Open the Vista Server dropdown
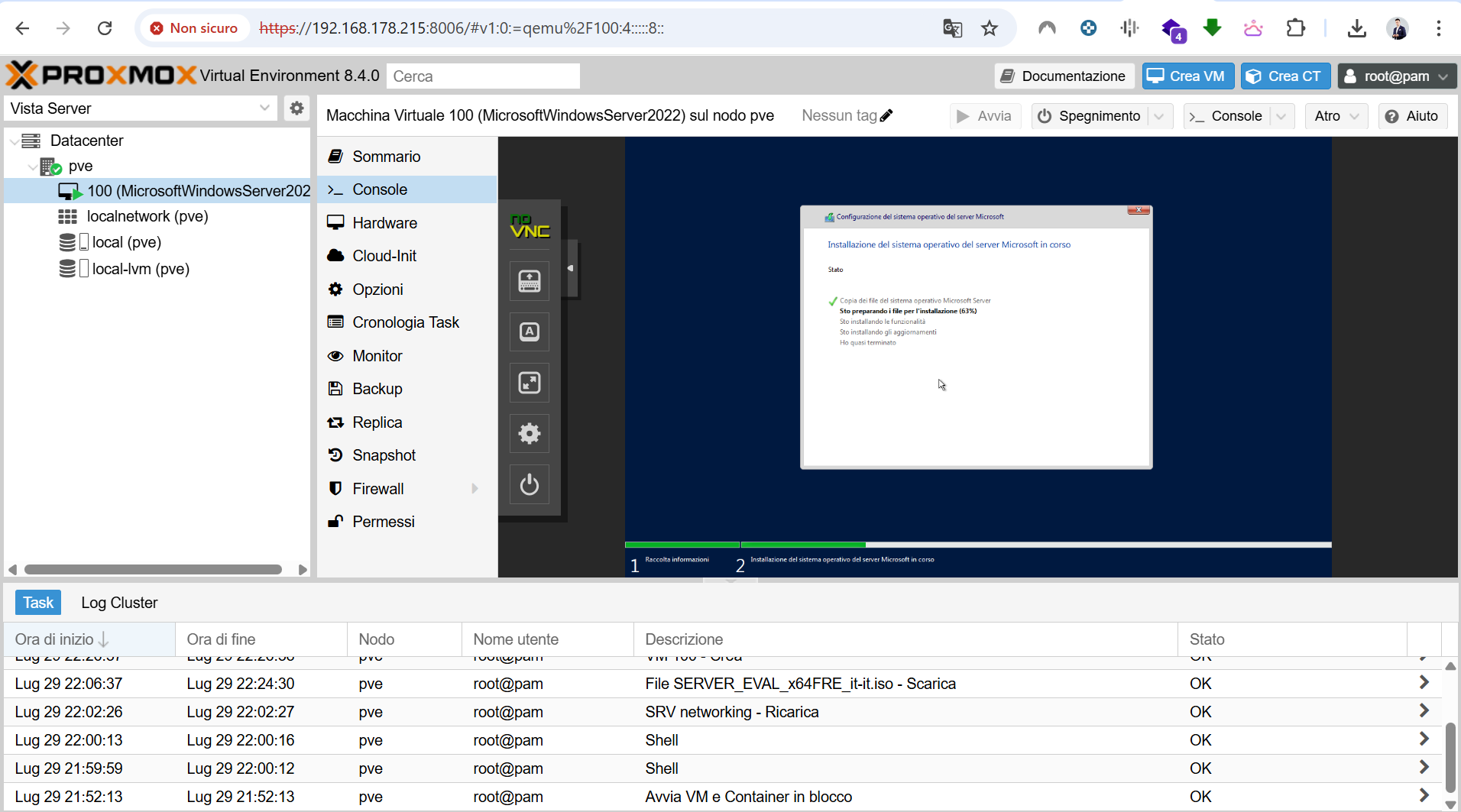Viewport: 1461px width, 812px height. pyautogui.click(x=264, y=108)
